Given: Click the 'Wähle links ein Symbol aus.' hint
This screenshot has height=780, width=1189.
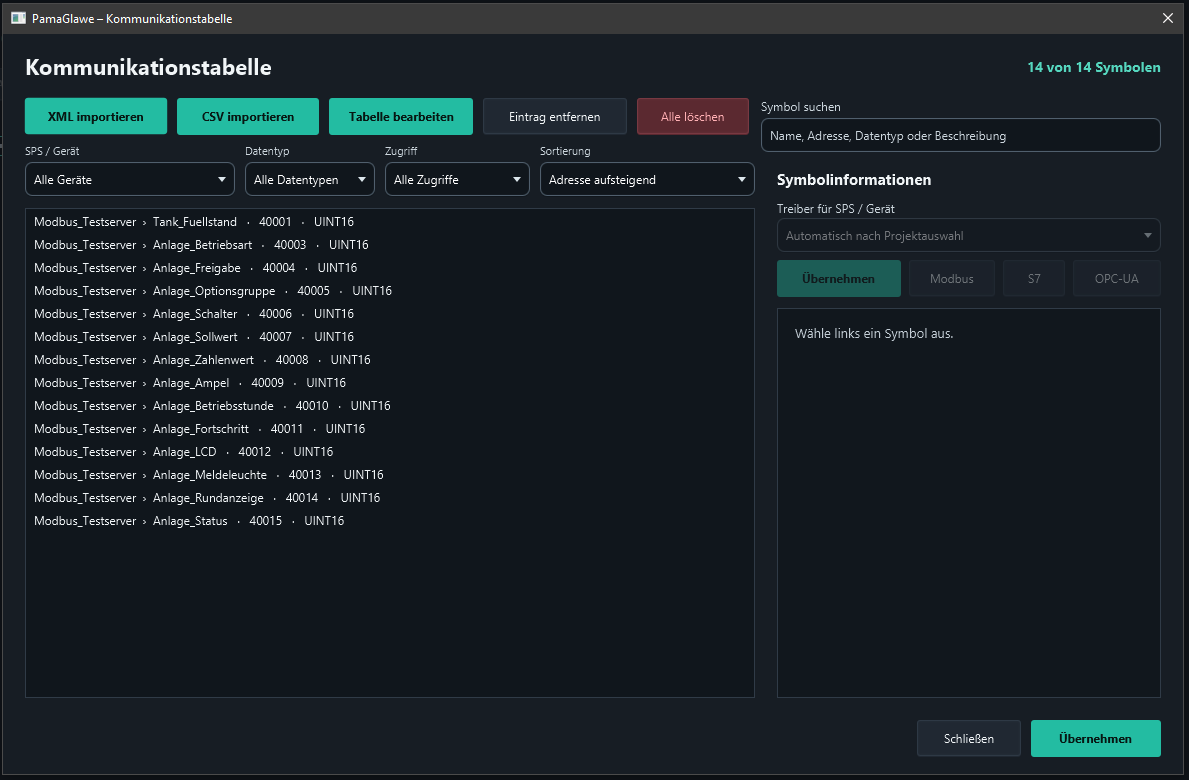Looking at the screenshot, I should point(874,334).
